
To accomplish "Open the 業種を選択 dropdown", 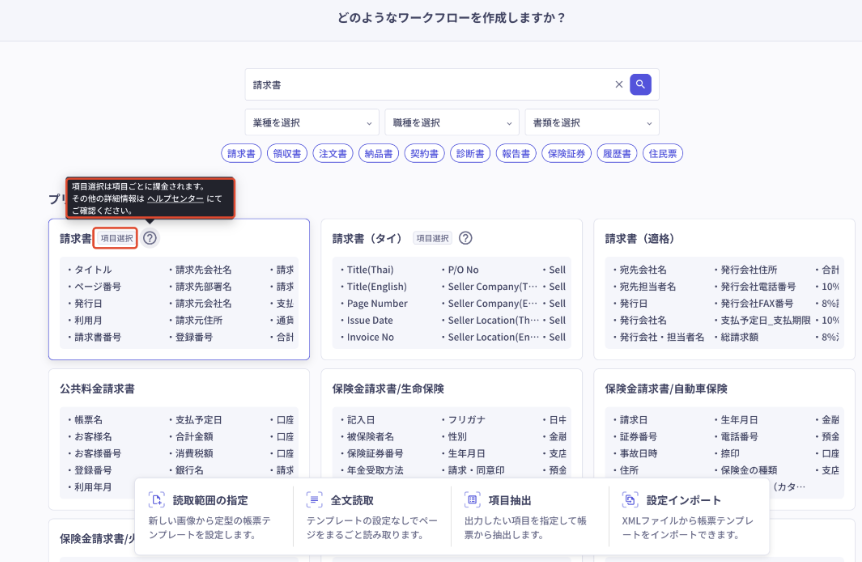I will [x=312, y=123].
